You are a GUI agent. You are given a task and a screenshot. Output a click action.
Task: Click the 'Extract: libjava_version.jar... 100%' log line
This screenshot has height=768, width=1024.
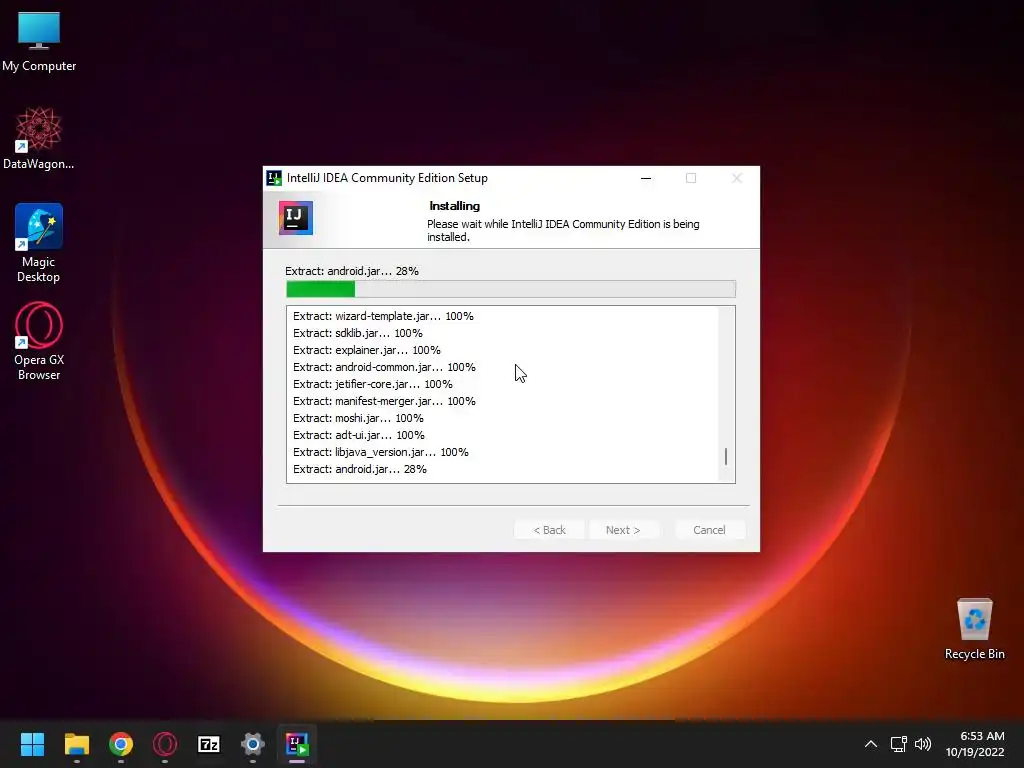(381, 452)
